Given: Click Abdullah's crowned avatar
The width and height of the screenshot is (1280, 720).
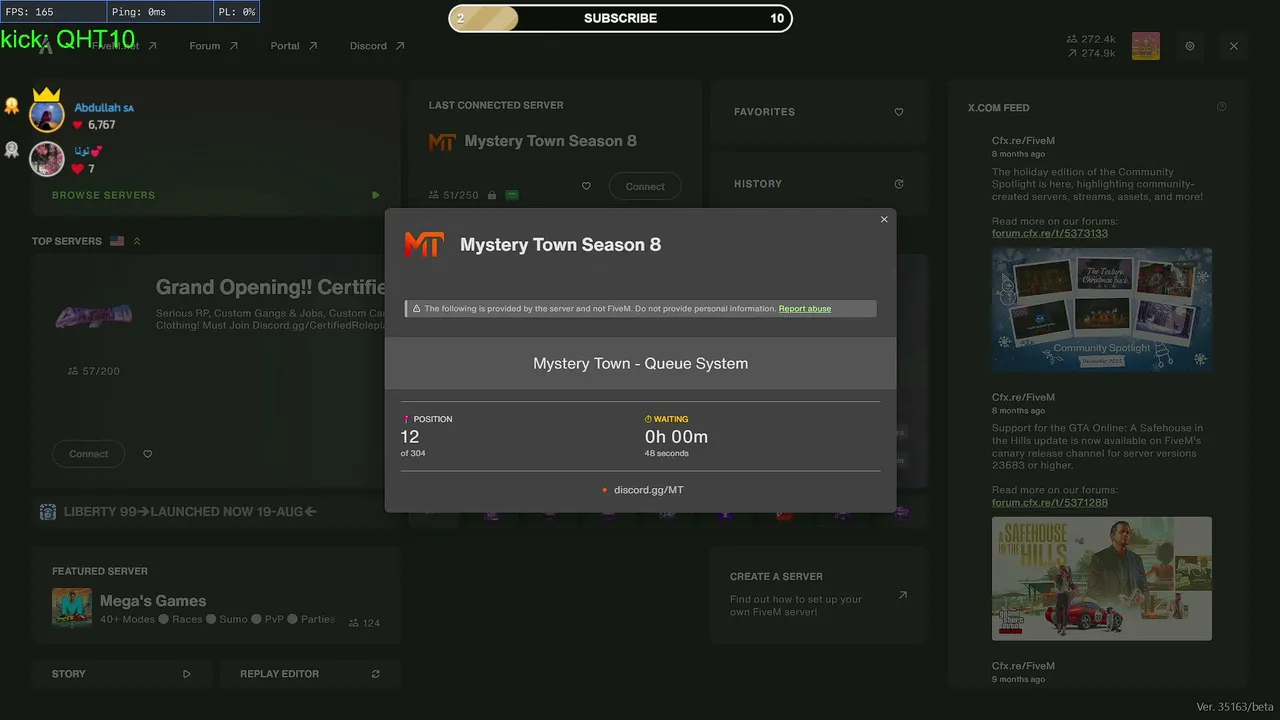Looking at the screenshot, I should tap(47, 114).
